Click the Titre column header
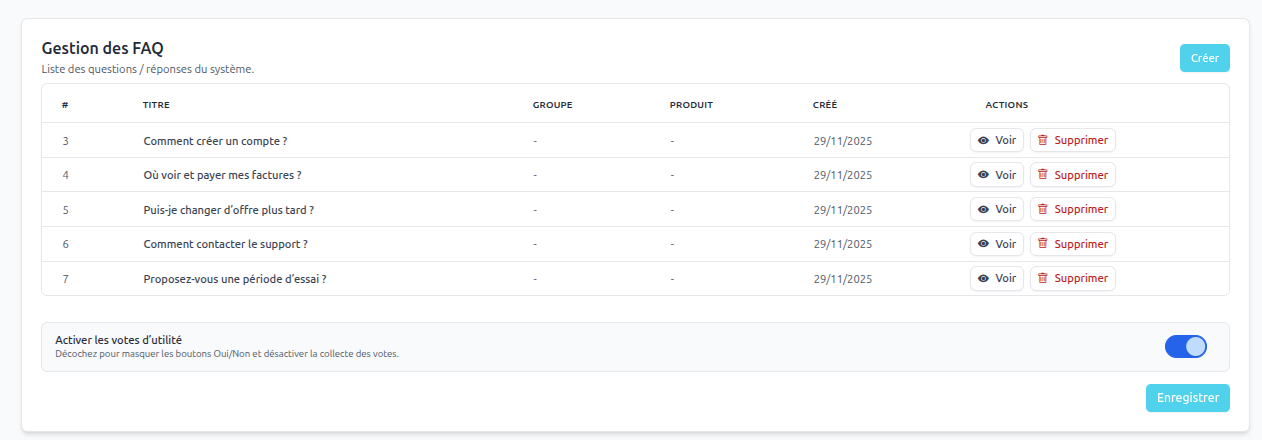Image resolution: width=1262 pixels, height=440 pixels. click(157, 105)
